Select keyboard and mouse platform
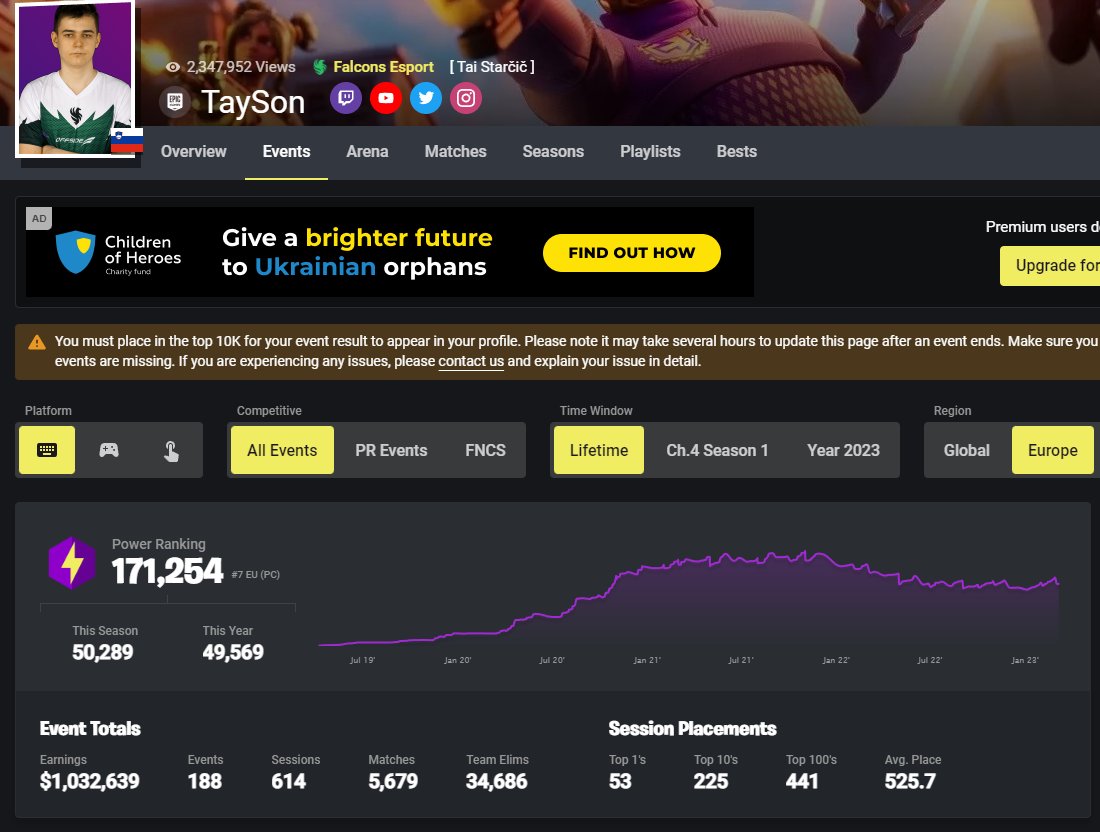Image resolution: width=1100 pixels, height=832 pixels. pos(47,450)
